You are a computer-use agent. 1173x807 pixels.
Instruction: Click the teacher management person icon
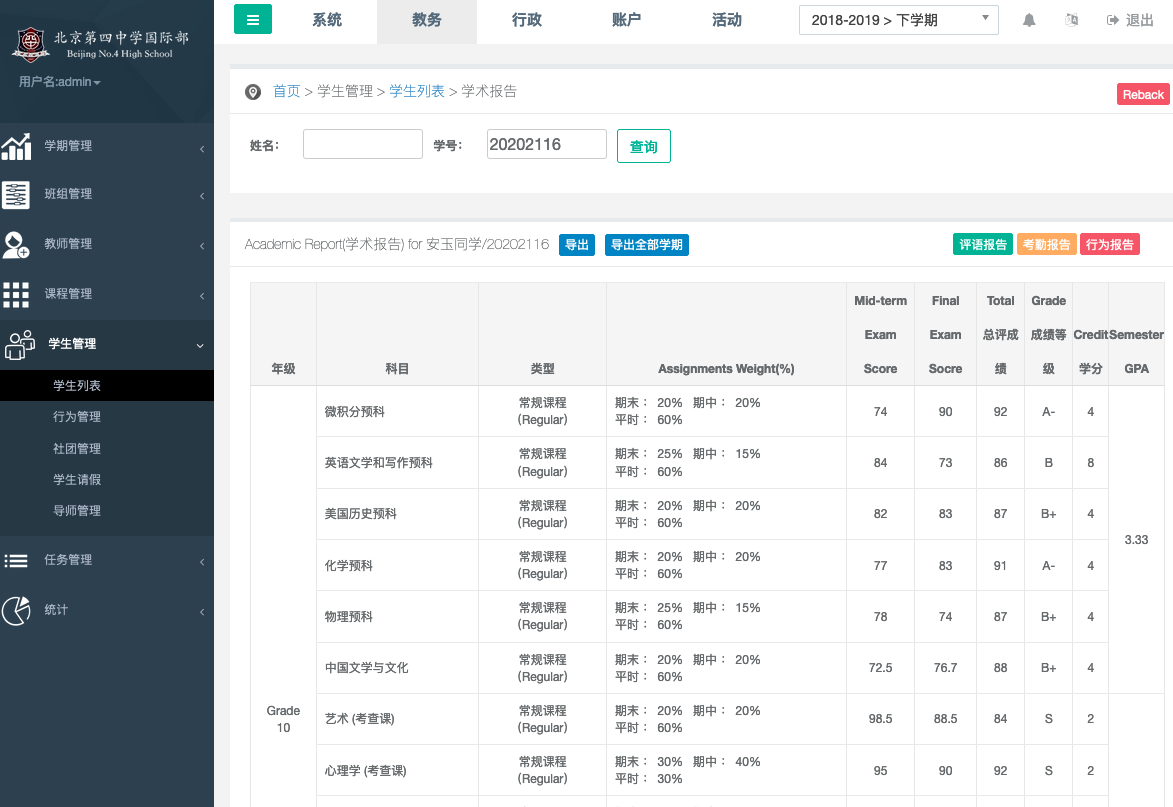point(16,245)
